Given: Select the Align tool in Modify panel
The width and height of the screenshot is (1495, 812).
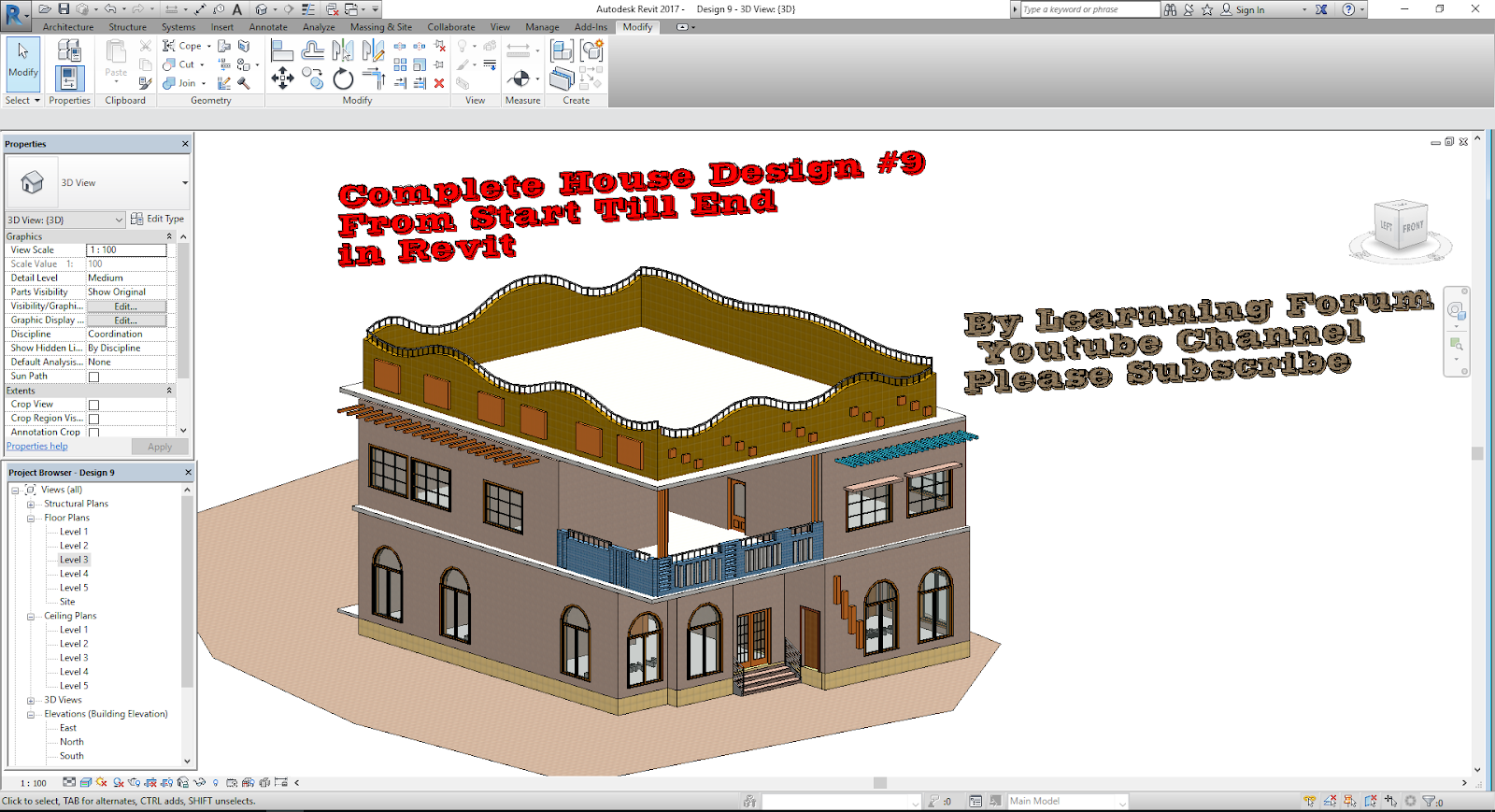Looking at the screenshot, I should [x=282, y=50].
